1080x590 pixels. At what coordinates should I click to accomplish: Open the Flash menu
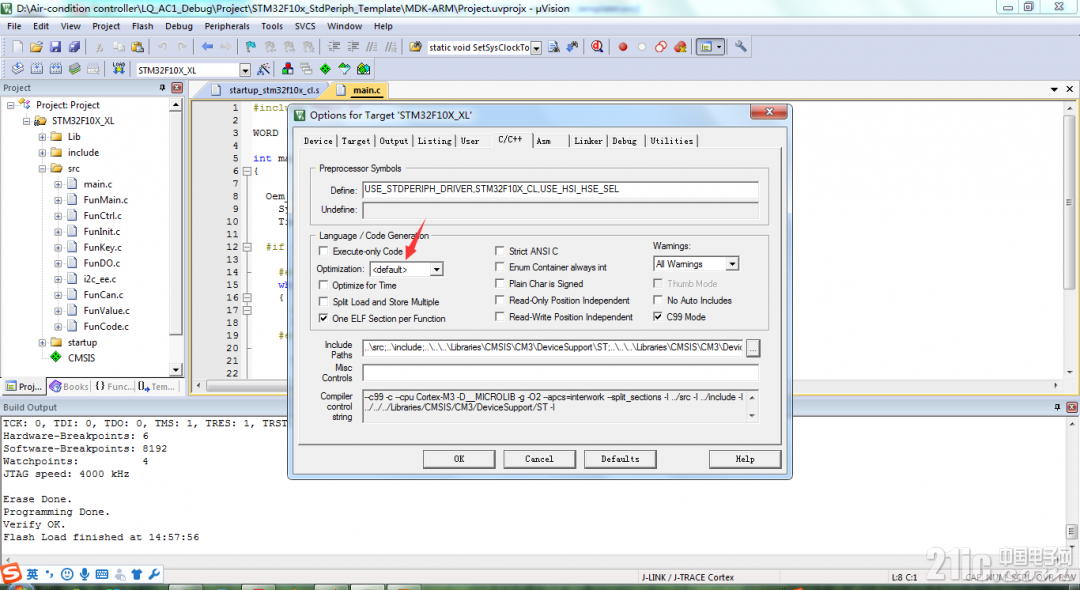click(143, 26)
